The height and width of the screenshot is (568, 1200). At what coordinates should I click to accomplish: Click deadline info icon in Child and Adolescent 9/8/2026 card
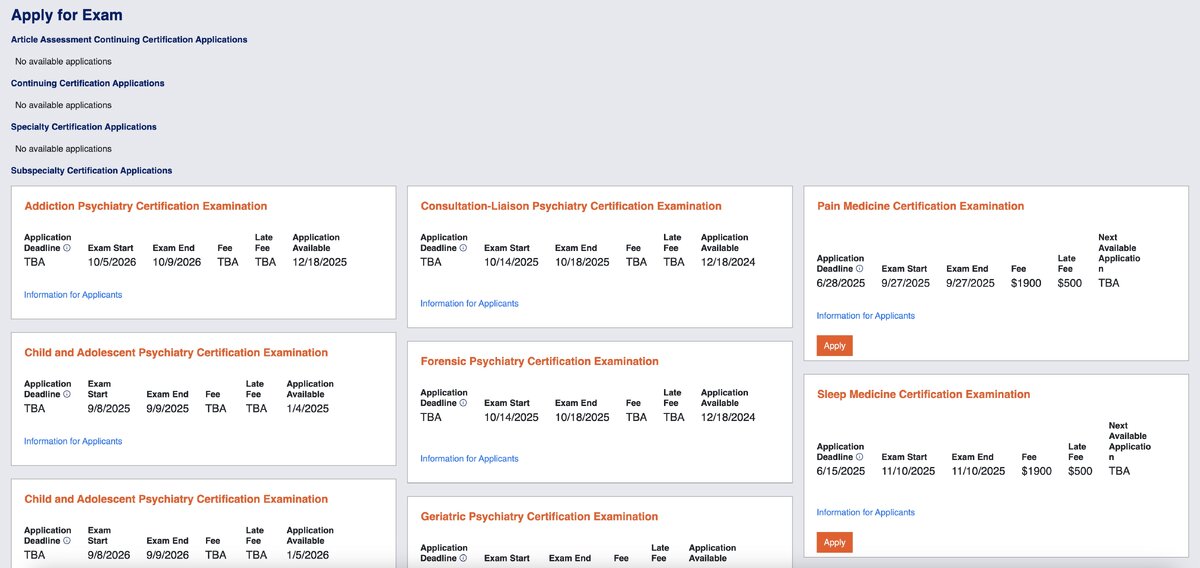click(67, 541)
